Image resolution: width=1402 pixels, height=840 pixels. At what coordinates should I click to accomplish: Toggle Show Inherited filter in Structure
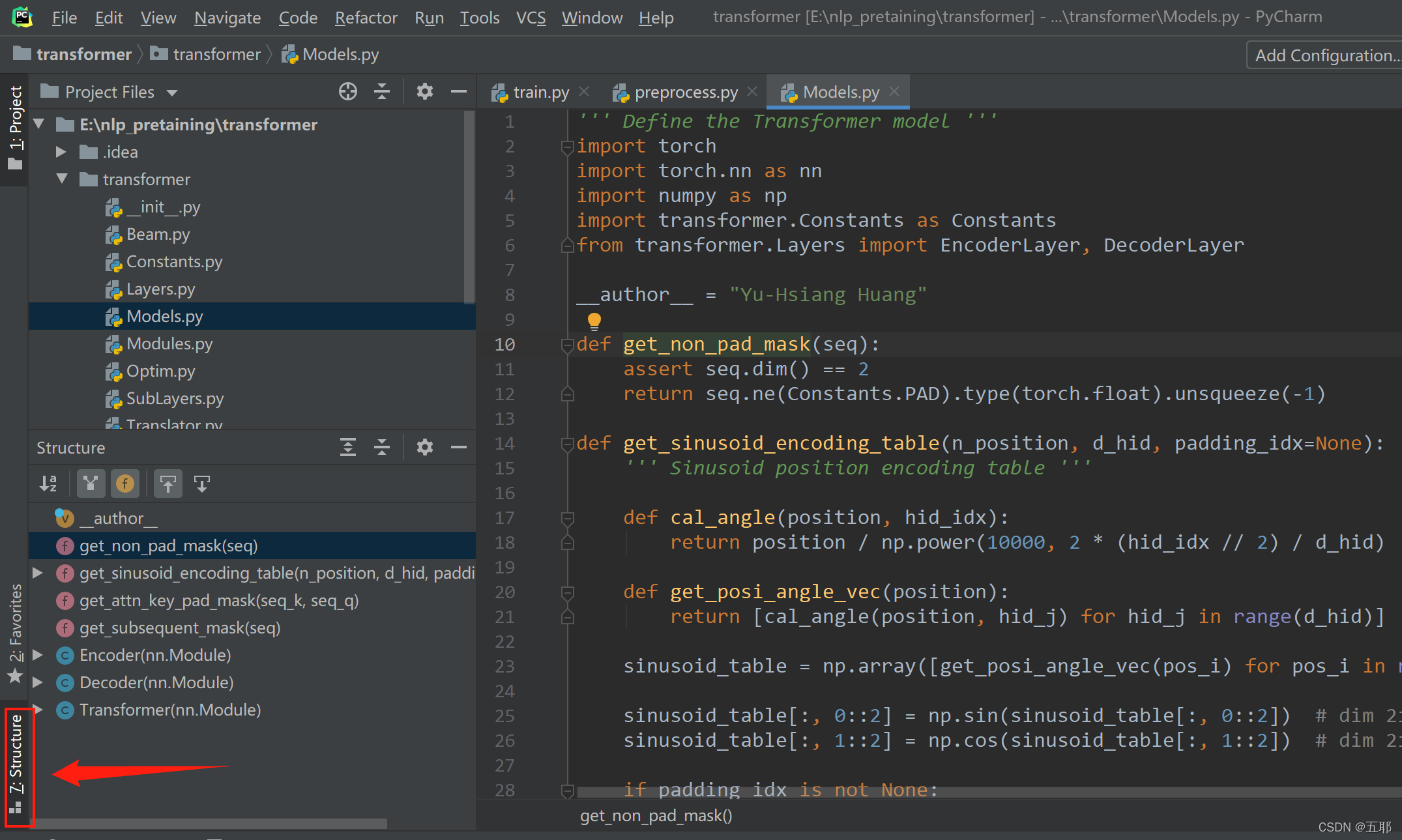click(x=91, y=484)
